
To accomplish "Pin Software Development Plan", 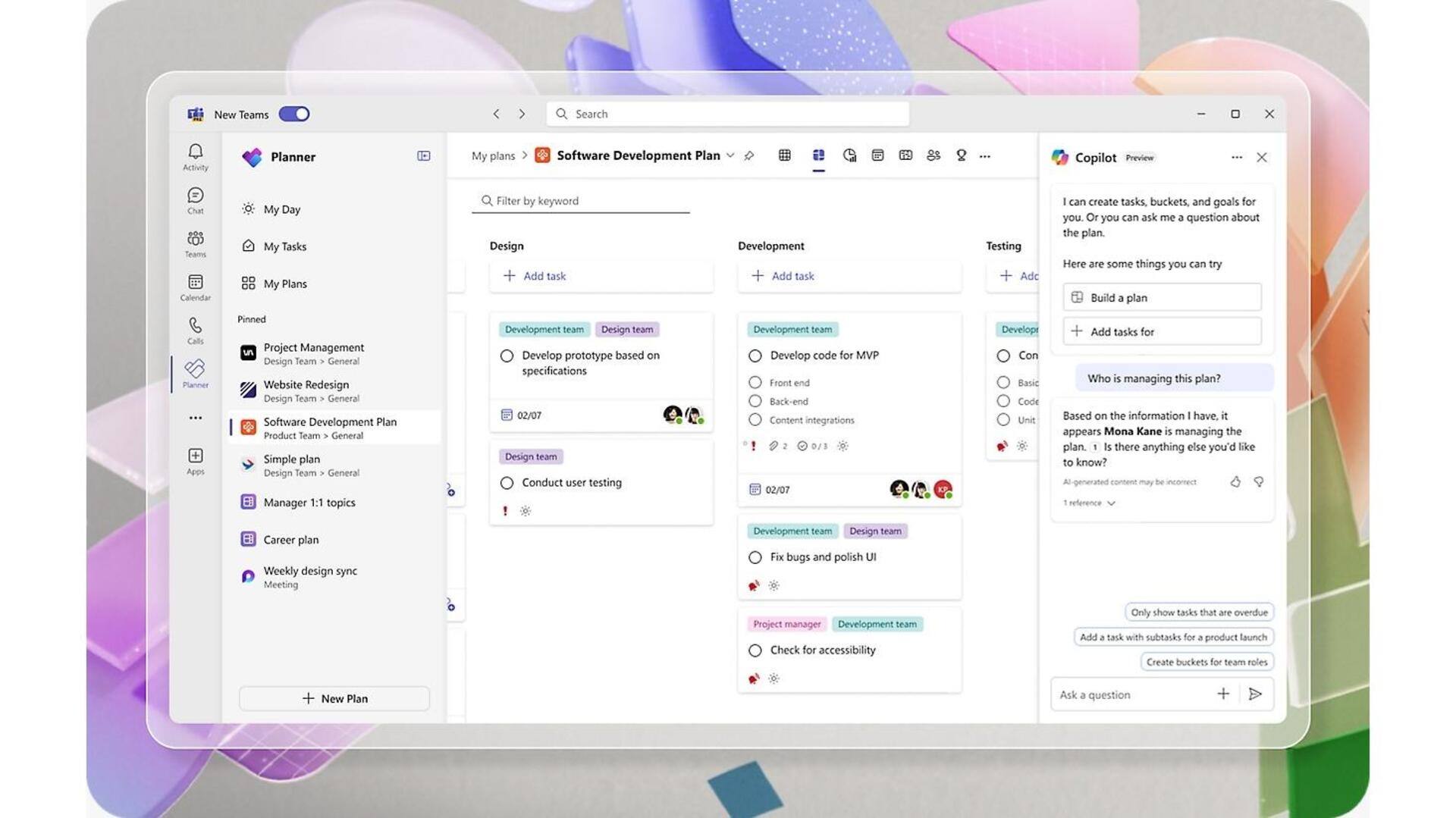I will tap(749, 155).
